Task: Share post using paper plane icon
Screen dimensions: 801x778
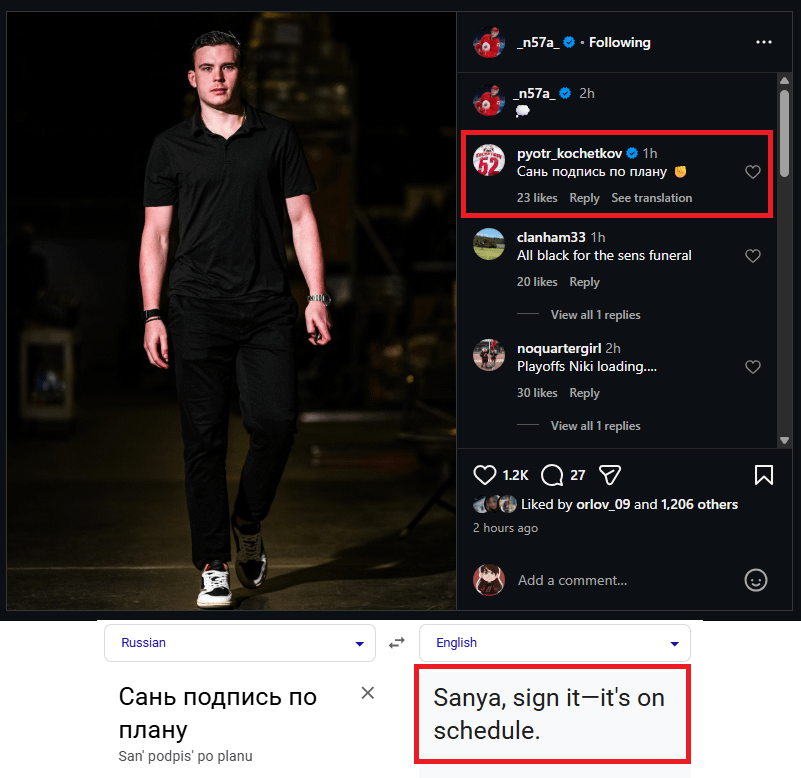Action: [x=611, y=474]
